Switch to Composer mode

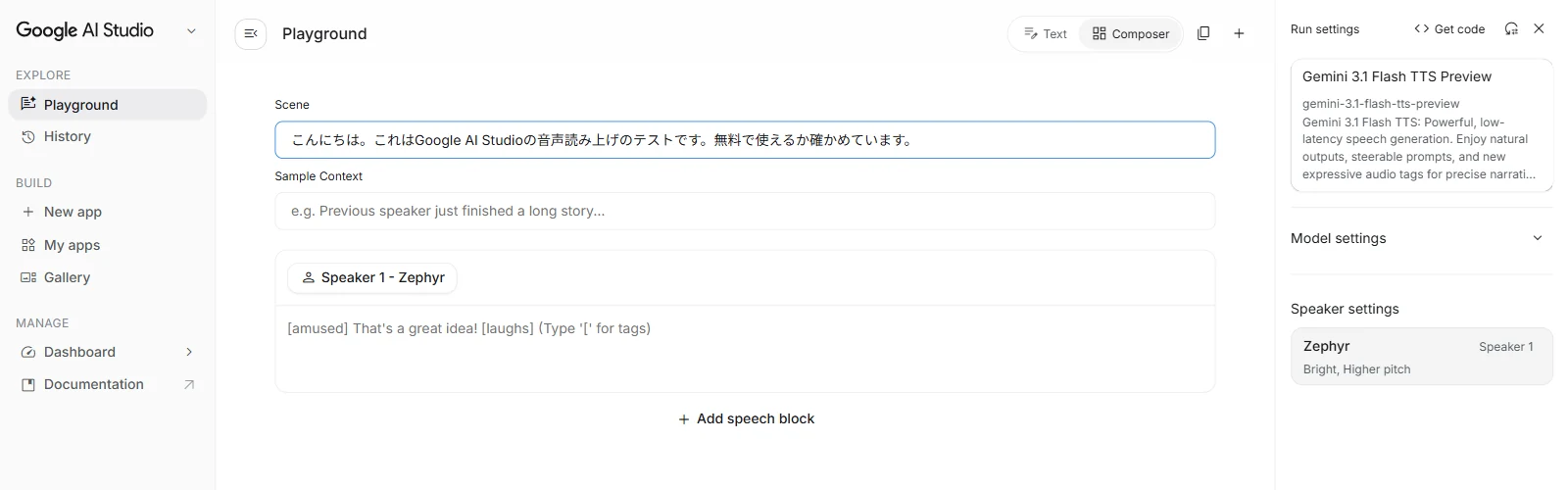point(1131,33)
